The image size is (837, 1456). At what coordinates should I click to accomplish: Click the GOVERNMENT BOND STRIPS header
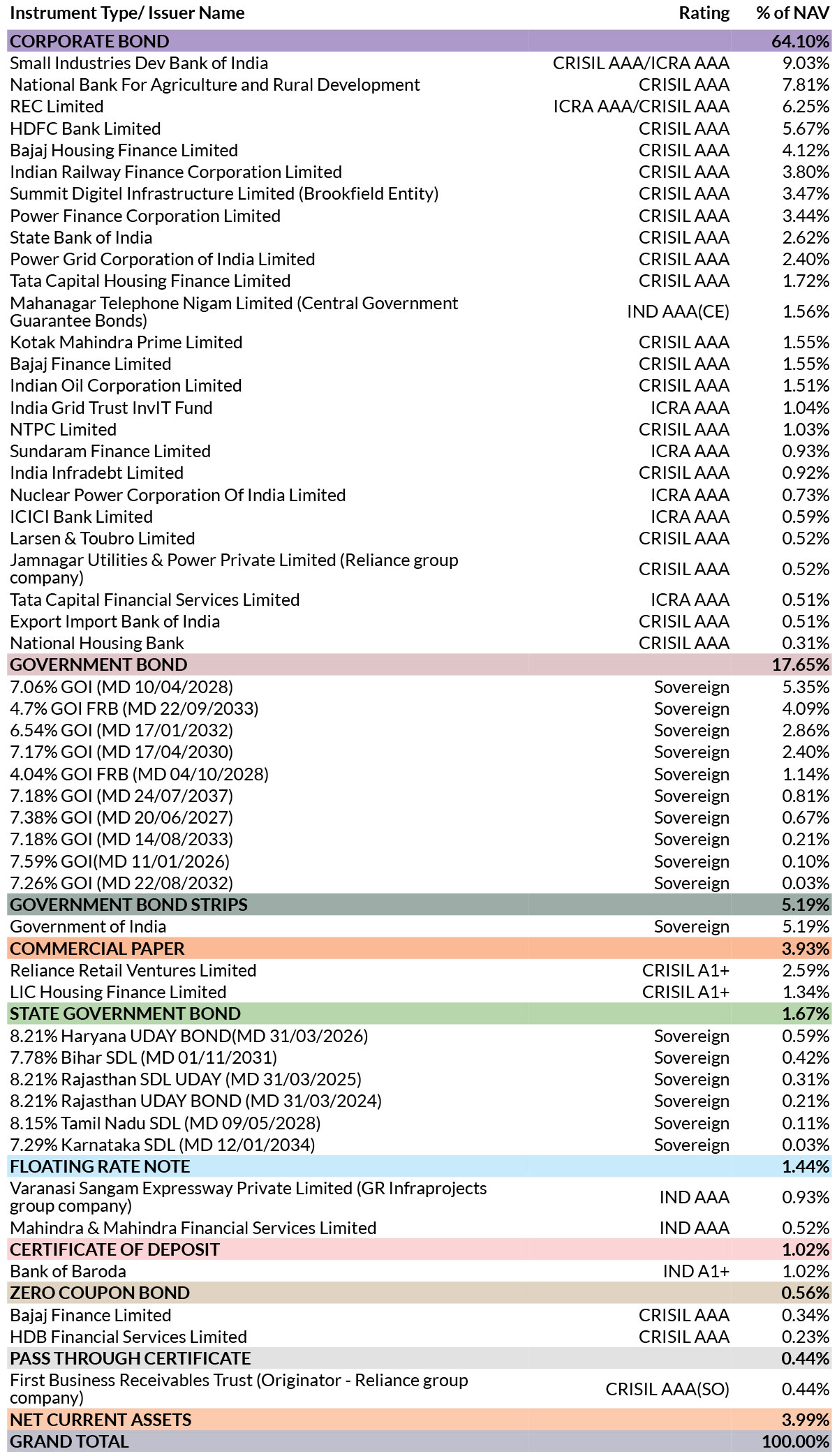tap(419, 905)
